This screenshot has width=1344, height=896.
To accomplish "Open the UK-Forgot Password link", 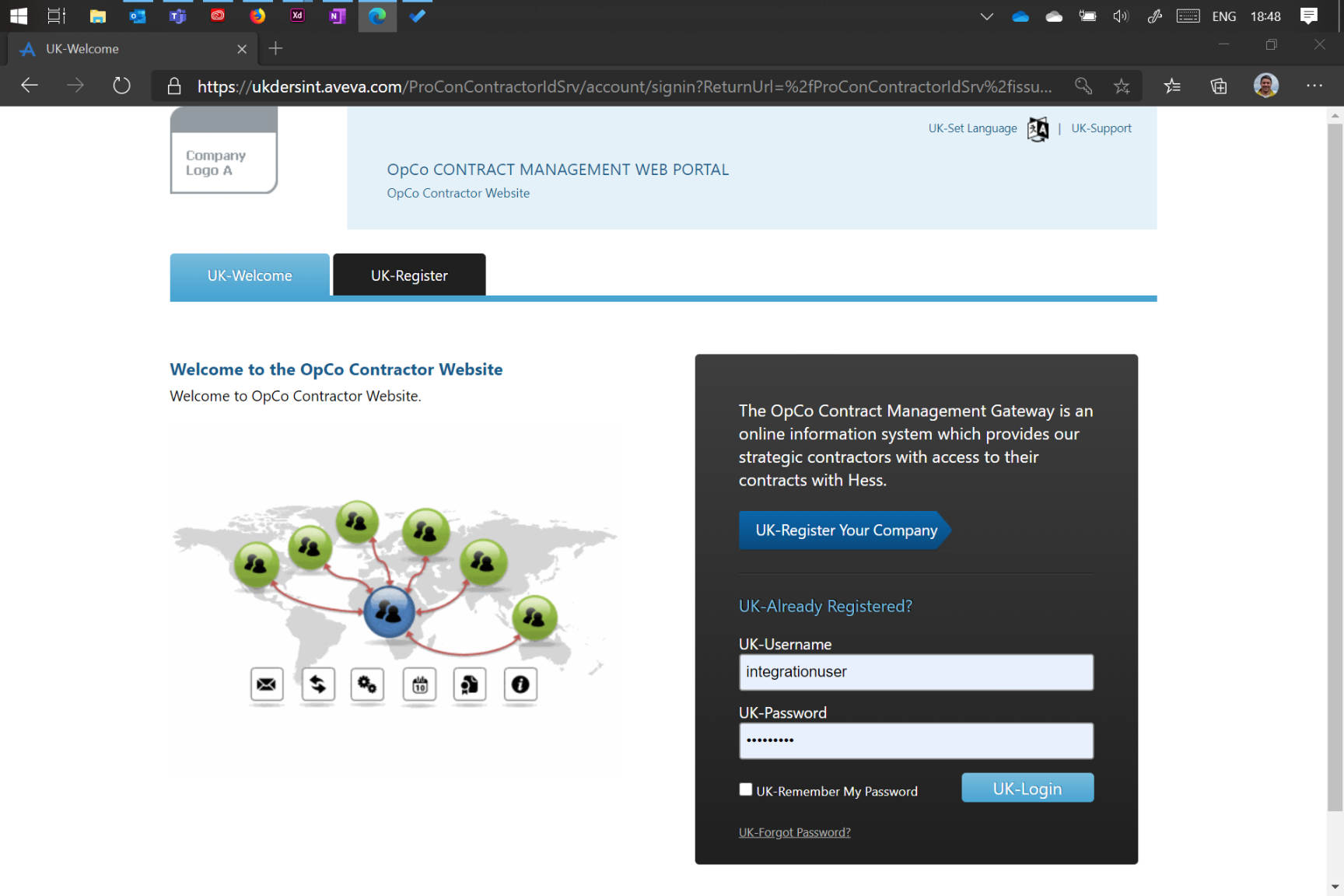I will tap(794, 832).
